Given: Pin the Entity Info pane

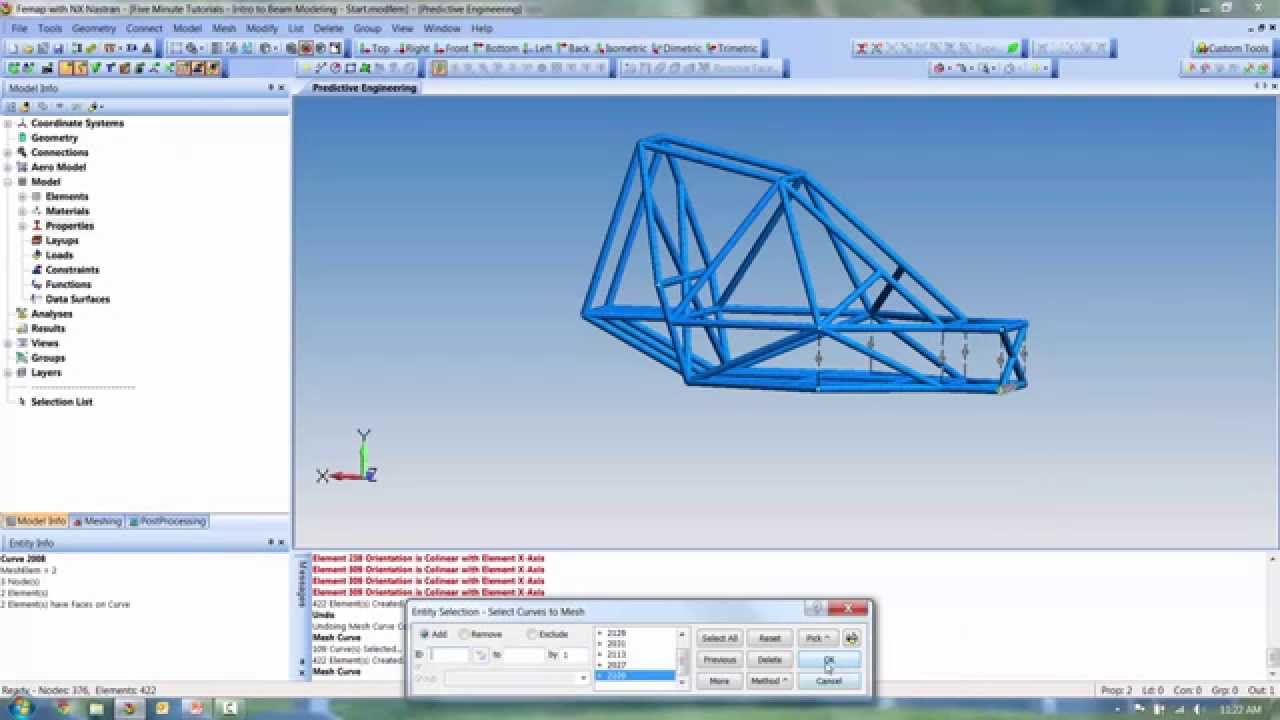Looking at the screenshot, I should (270, 542).
